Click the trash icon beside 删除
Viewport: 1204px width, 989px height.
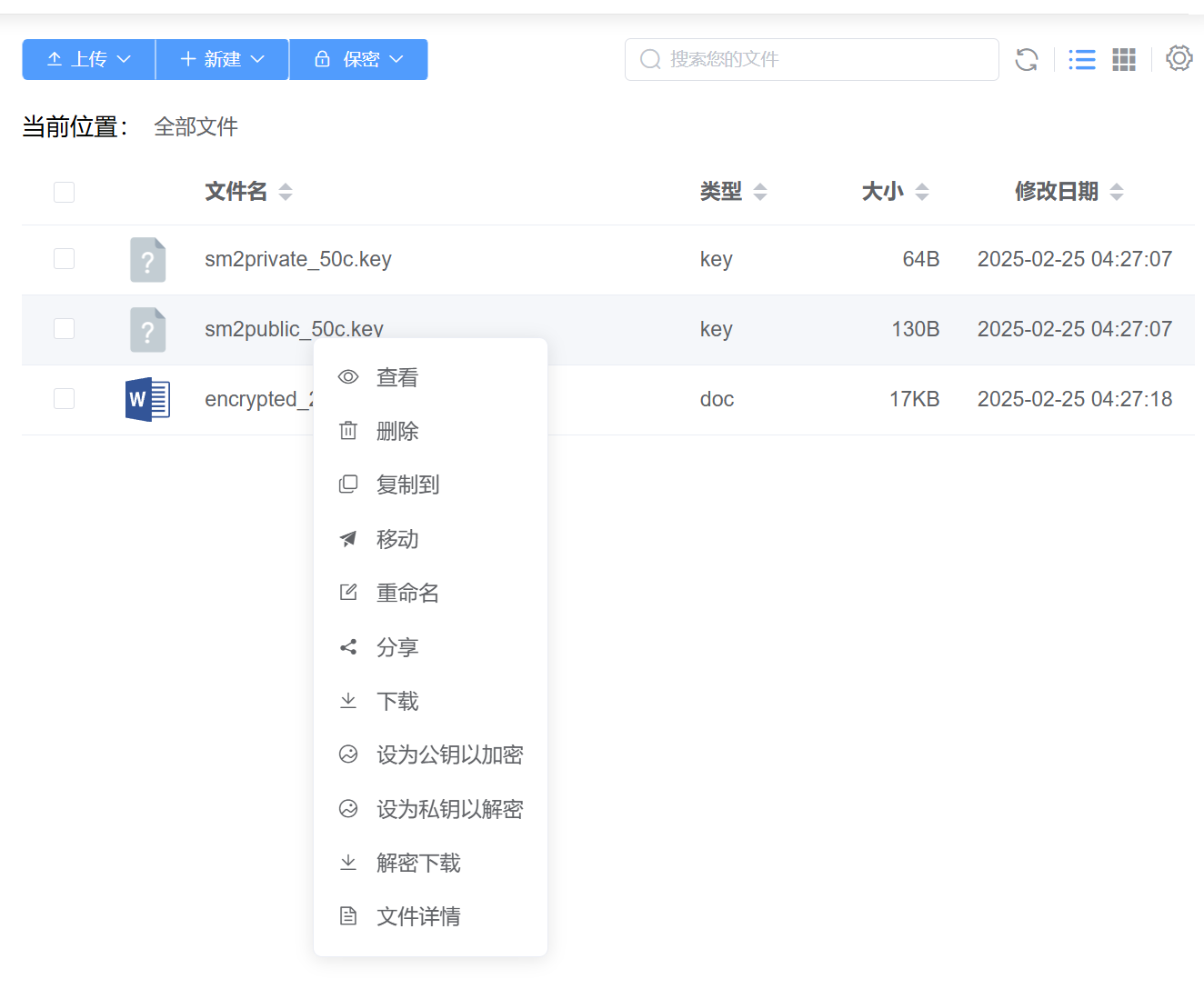(348, 431)
